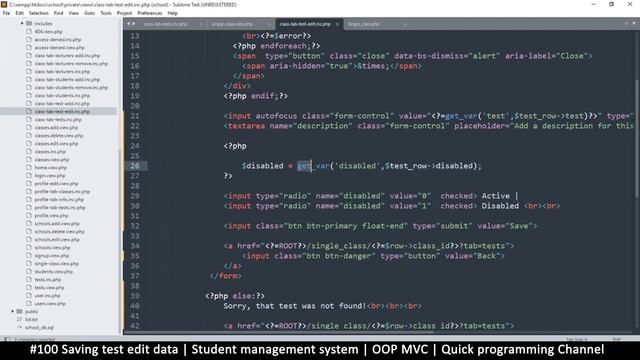Click file icon beside profile.view.php

coord(29,216)
